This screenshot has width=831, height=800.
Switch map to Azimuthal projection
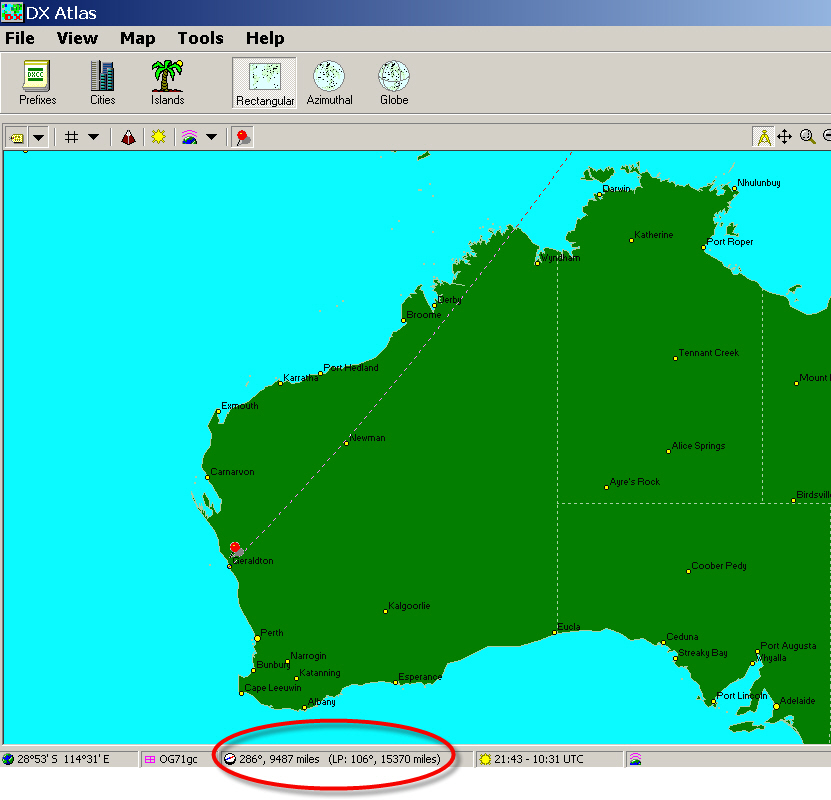point(329,80)
